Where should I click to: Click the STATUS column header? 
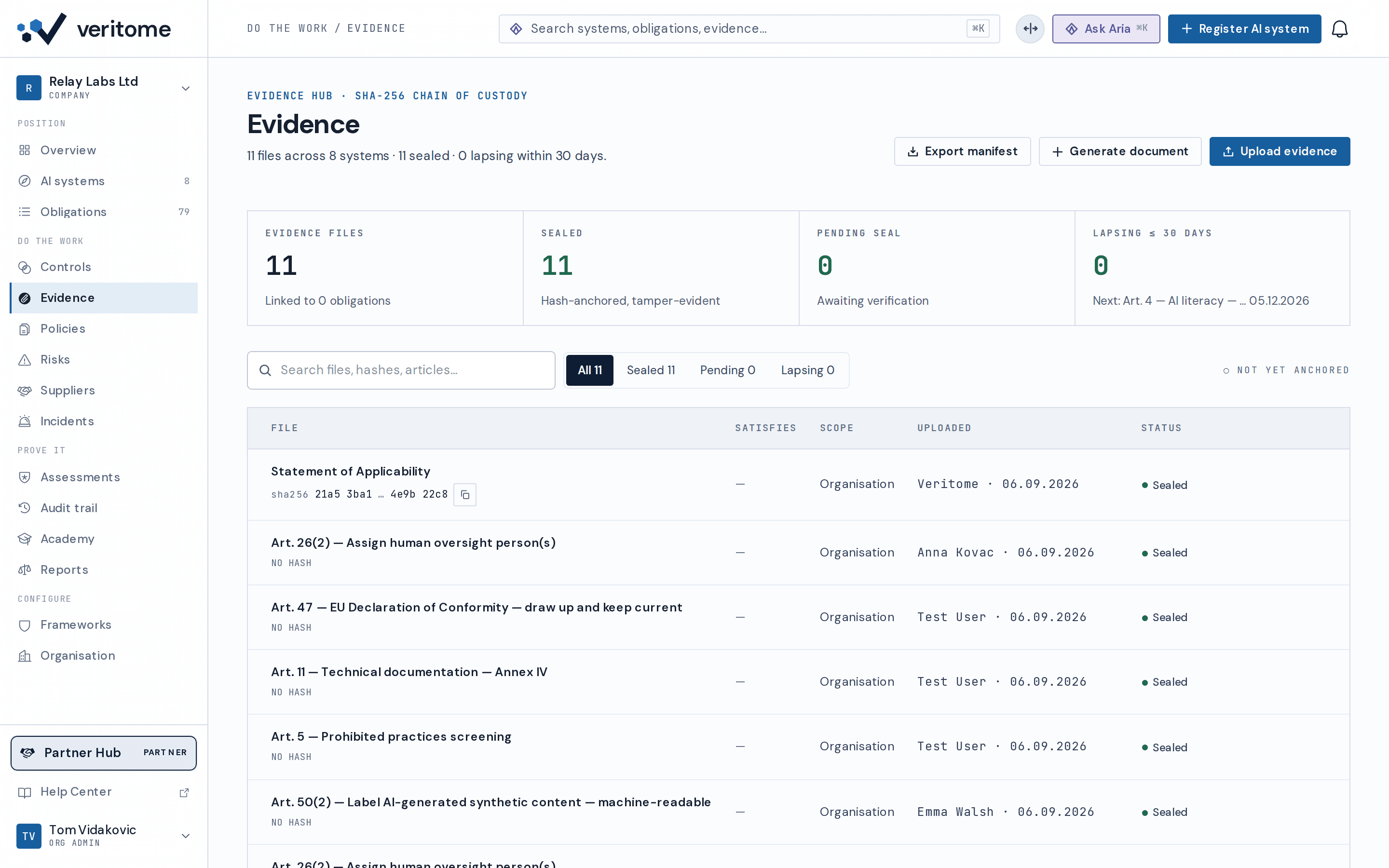[1161, 428]
